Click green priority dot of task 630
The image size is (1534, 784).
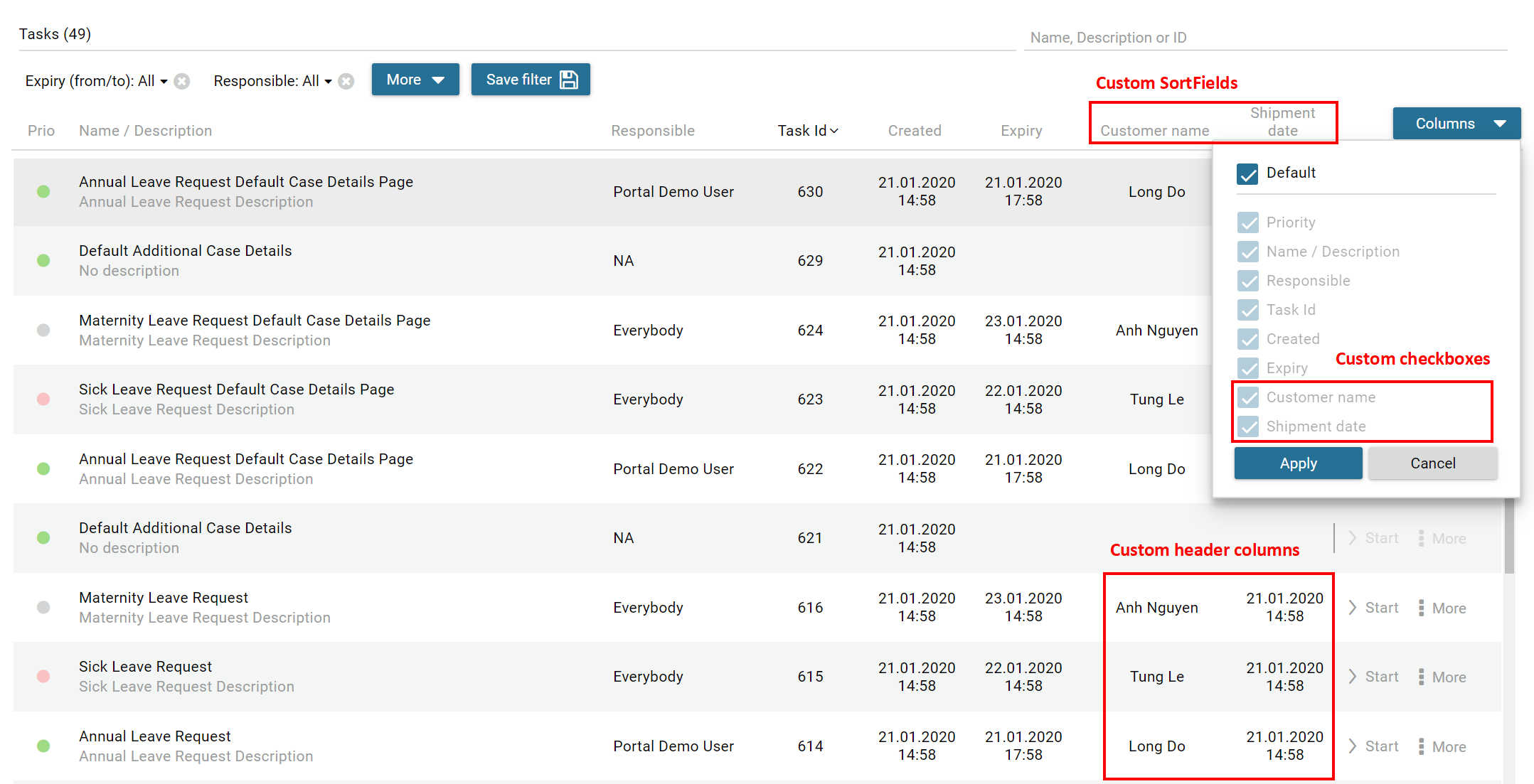[43, 191]
